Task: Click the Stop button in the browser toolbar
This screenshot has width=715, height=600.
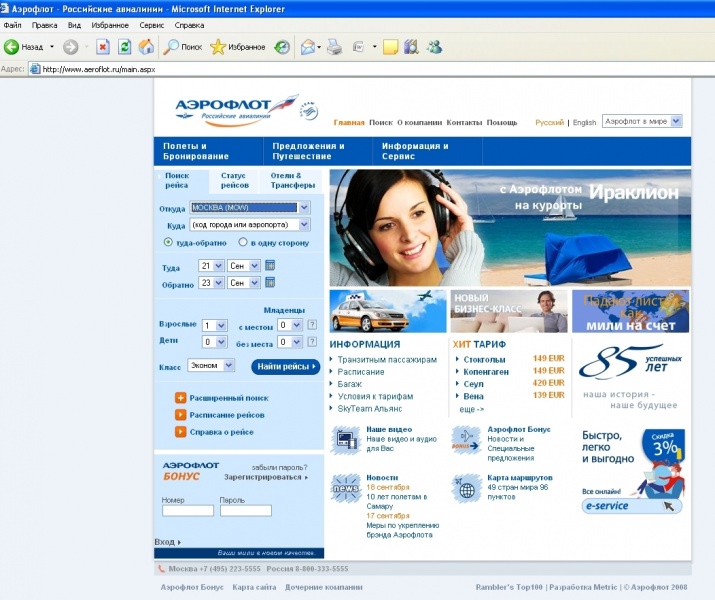Action: (x=102, y=47)
